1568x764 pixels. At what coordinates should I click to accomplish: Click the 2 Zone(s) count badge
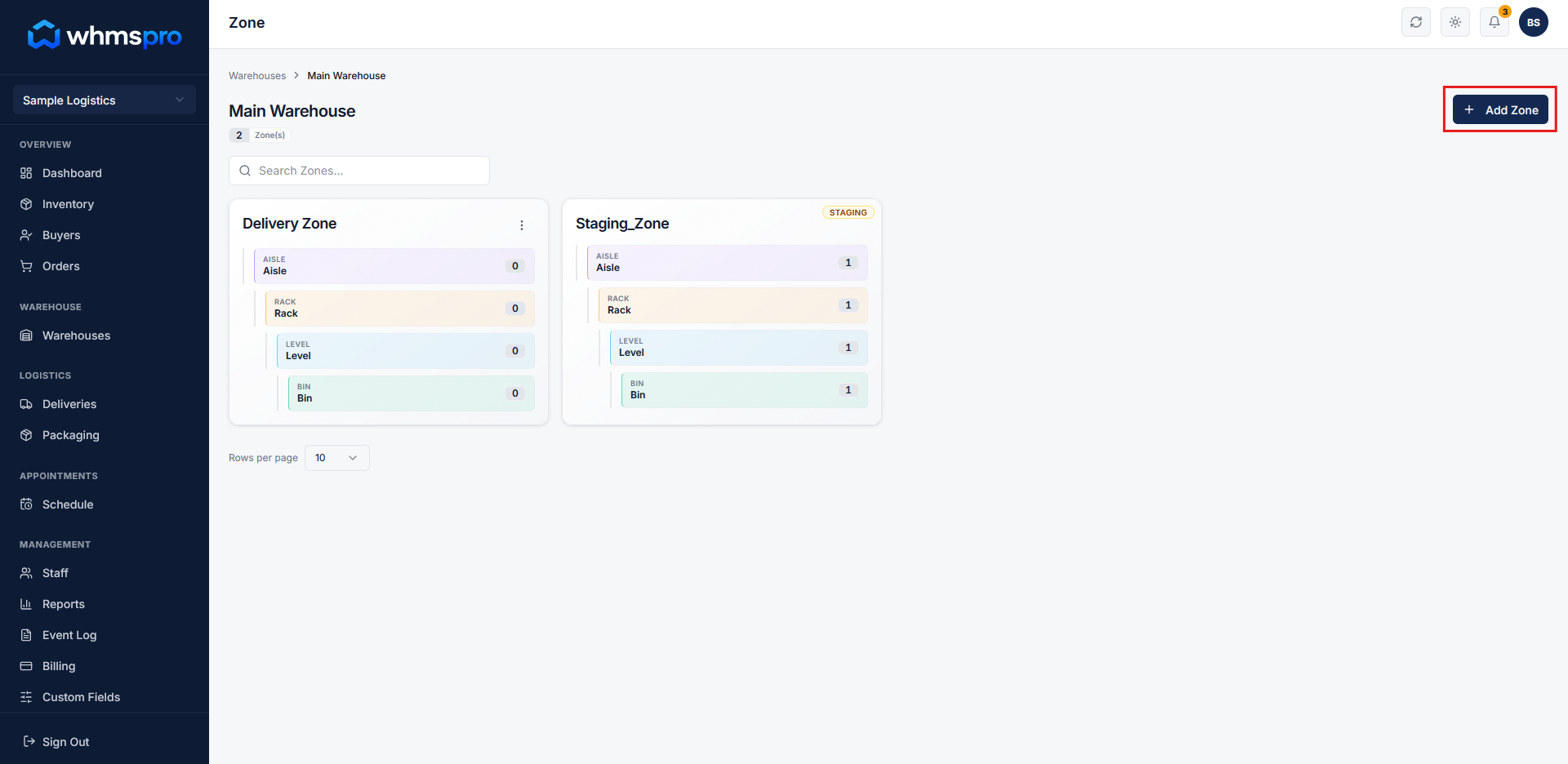[259, 135]
